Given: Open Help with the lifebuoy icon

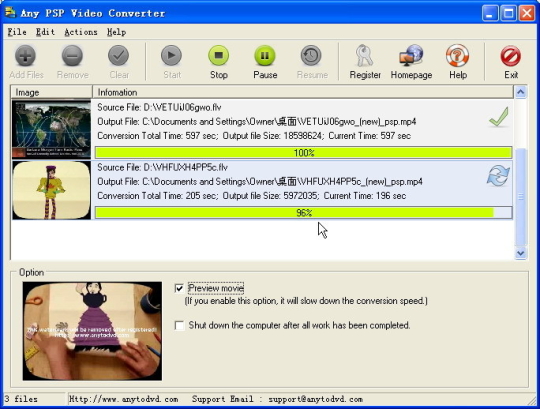Looking at the screenshot, I should [457, 56].
